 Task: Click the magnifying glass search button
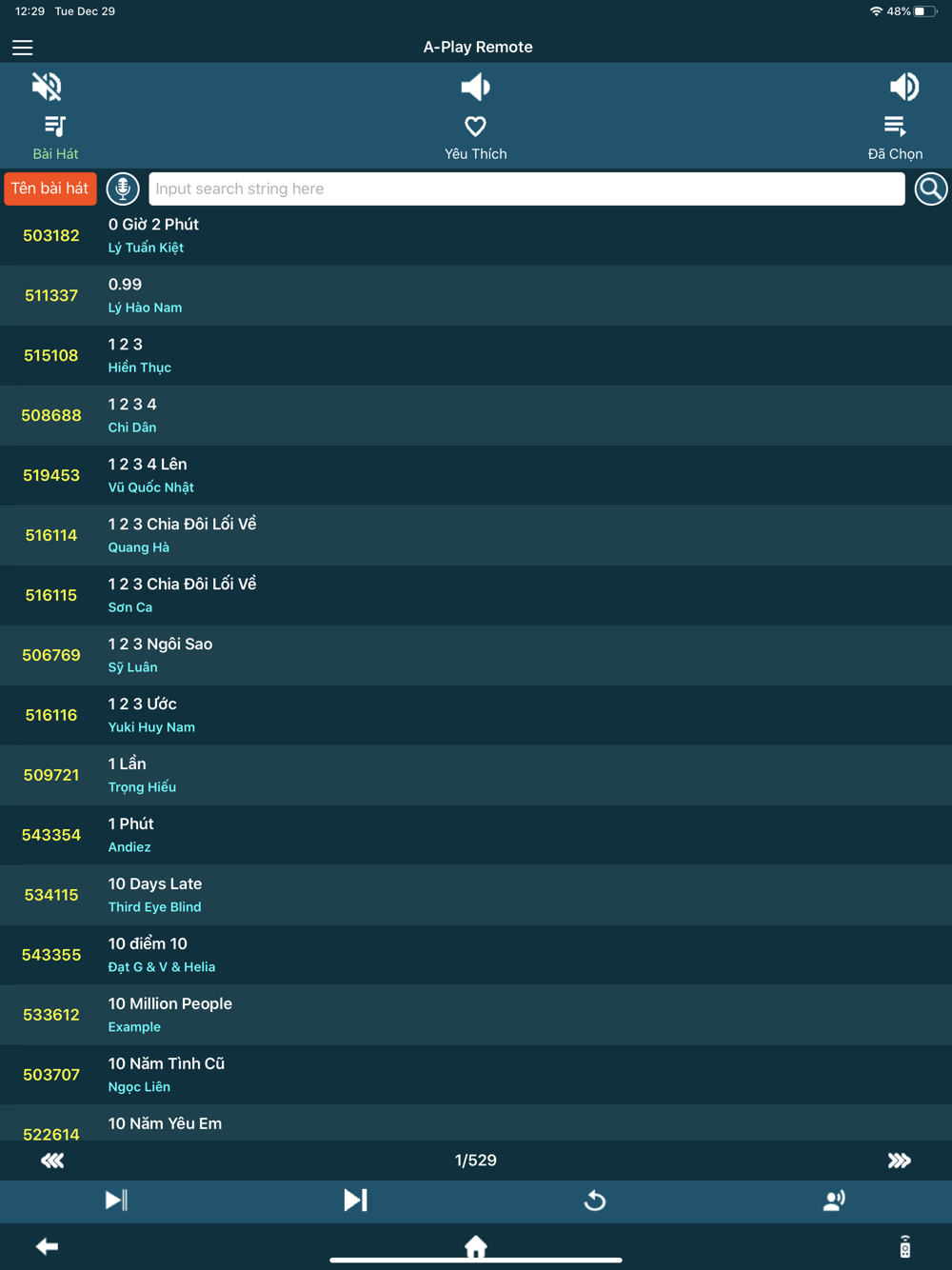(931, 189)
